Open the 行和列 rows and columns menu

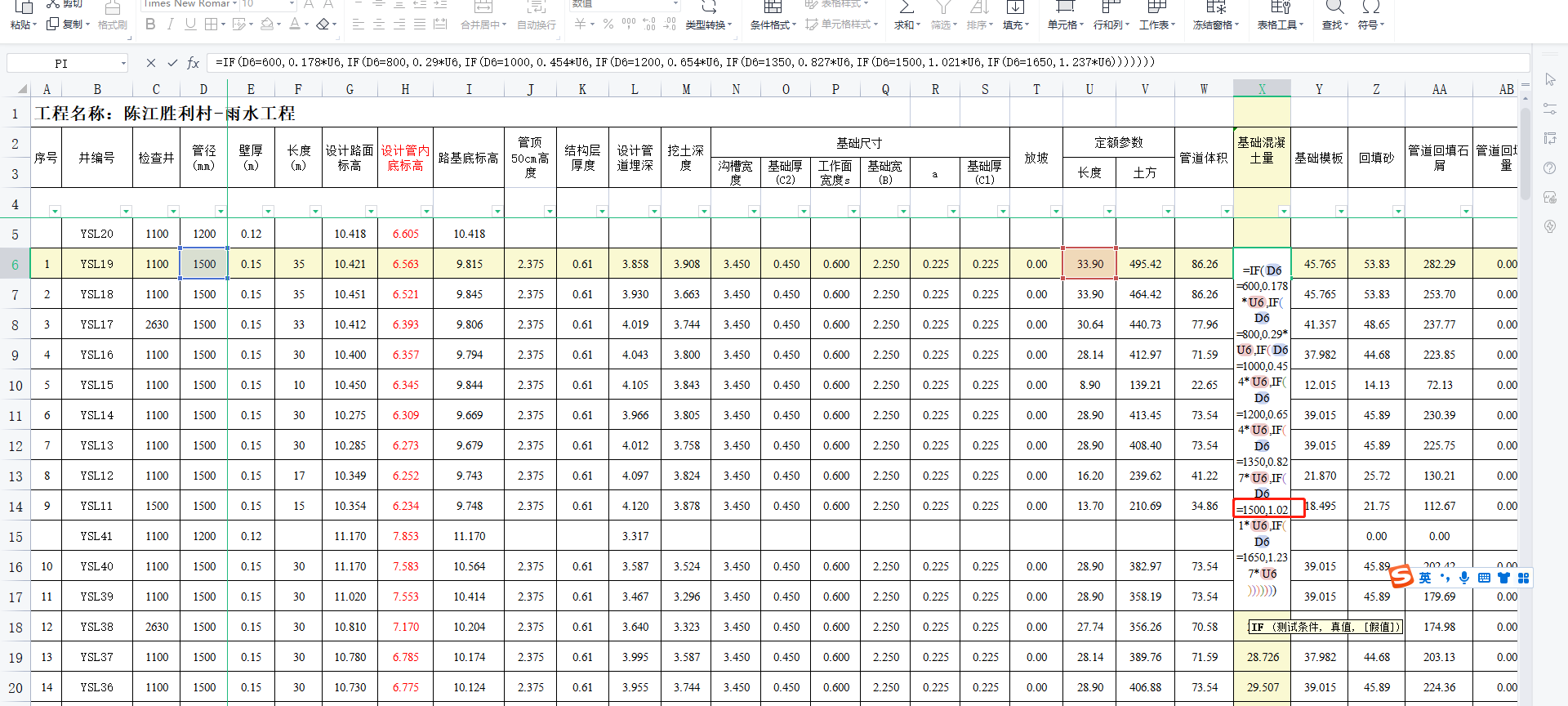[1111, 25]
